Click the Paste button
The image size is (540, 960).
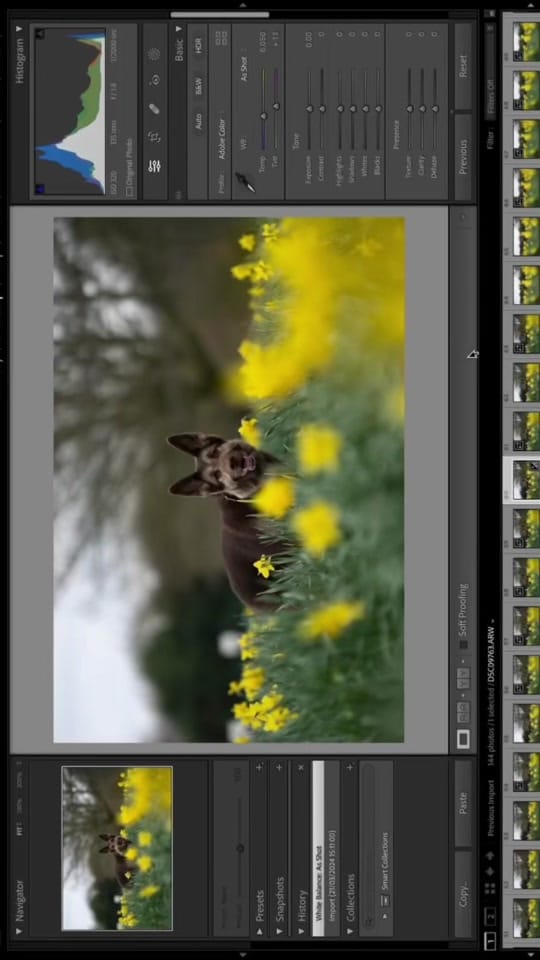pyautogui.click(x=463, y=803)
